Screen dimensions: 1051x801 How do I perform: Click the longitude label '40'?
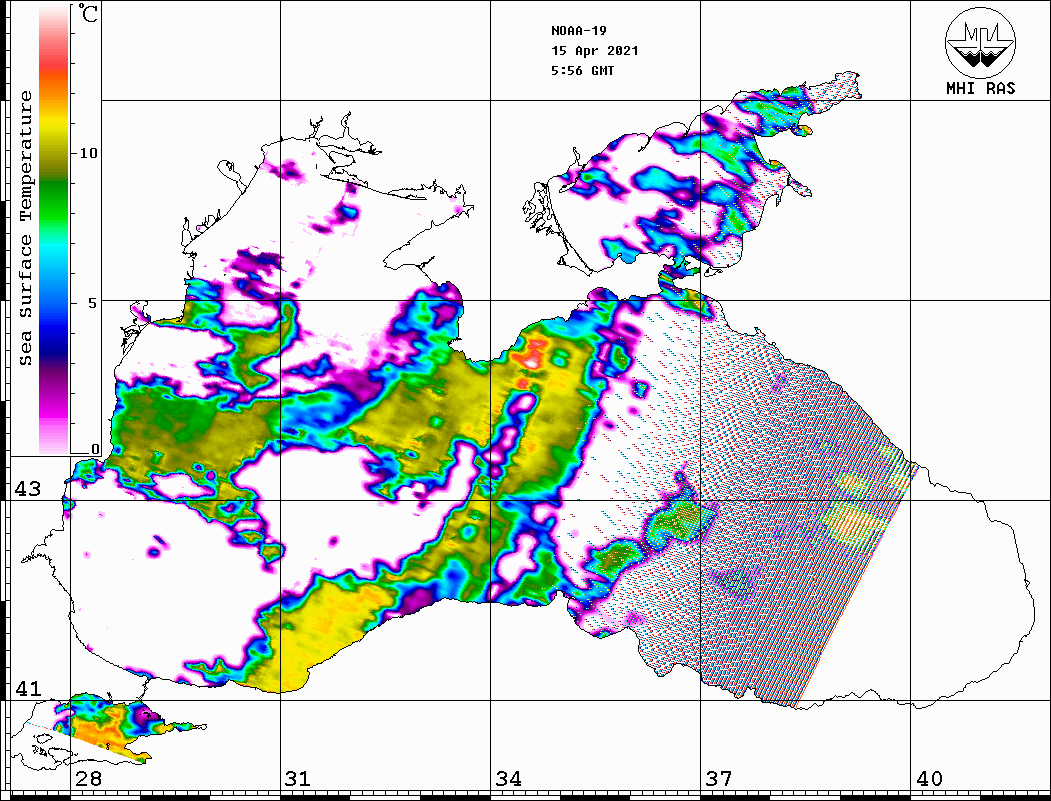[x=929, y=778]
